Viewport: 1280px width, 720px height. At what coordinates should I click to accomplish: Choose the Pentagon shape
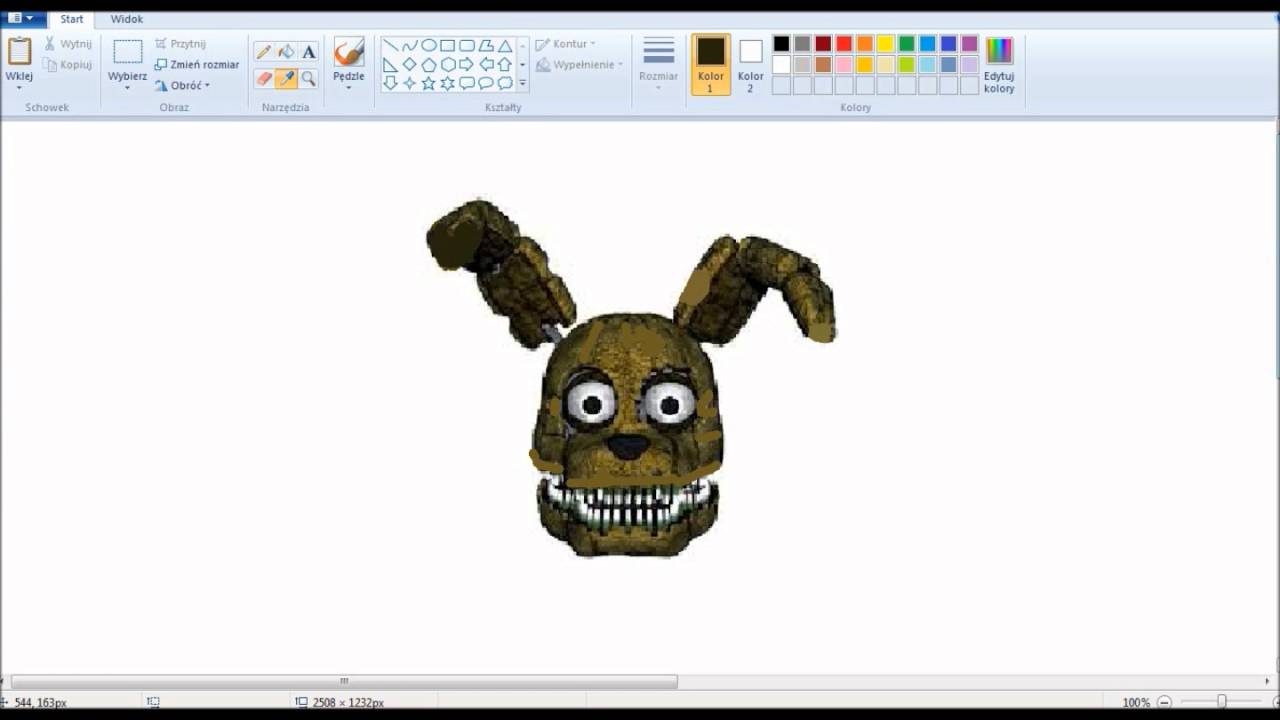point(428,65)
